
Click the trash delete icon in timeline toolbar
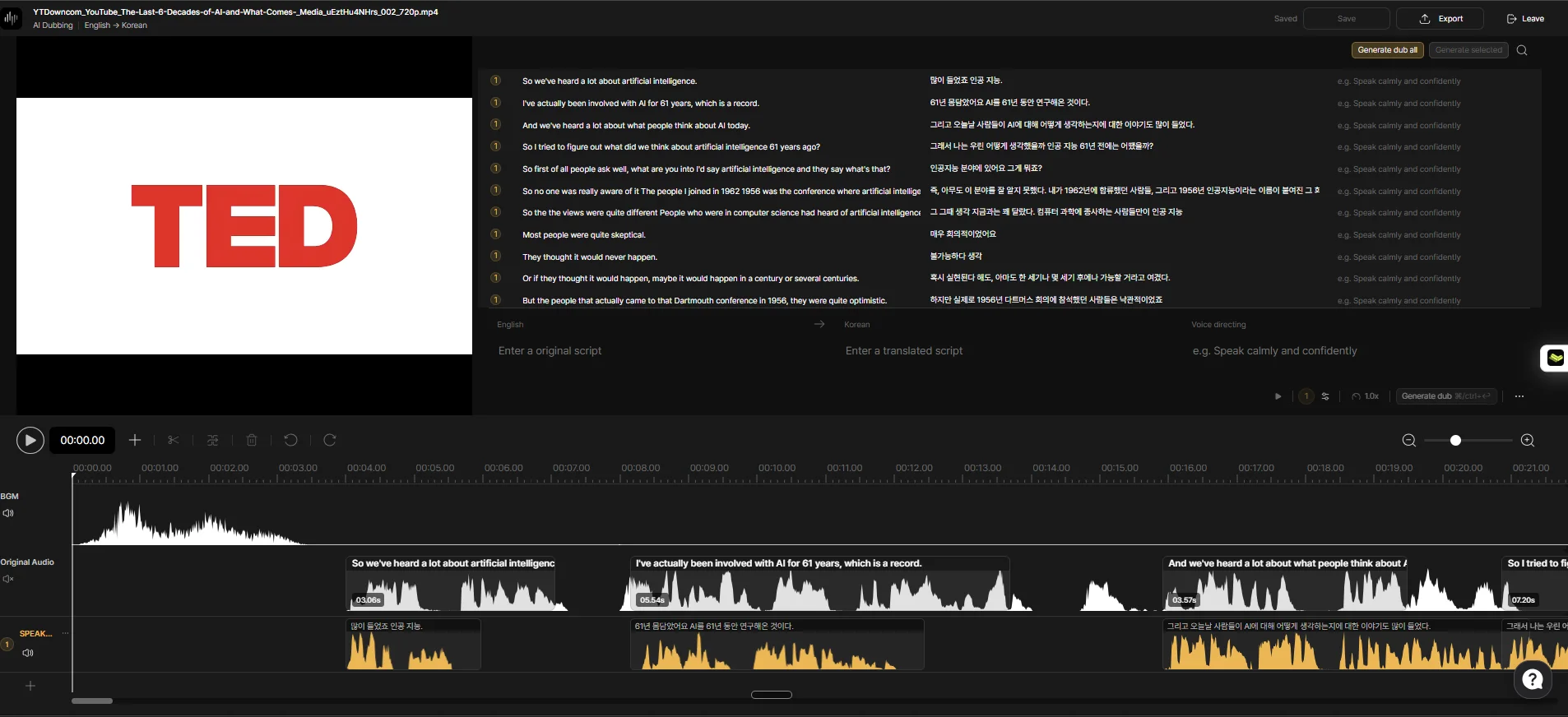tap(252, 441)
